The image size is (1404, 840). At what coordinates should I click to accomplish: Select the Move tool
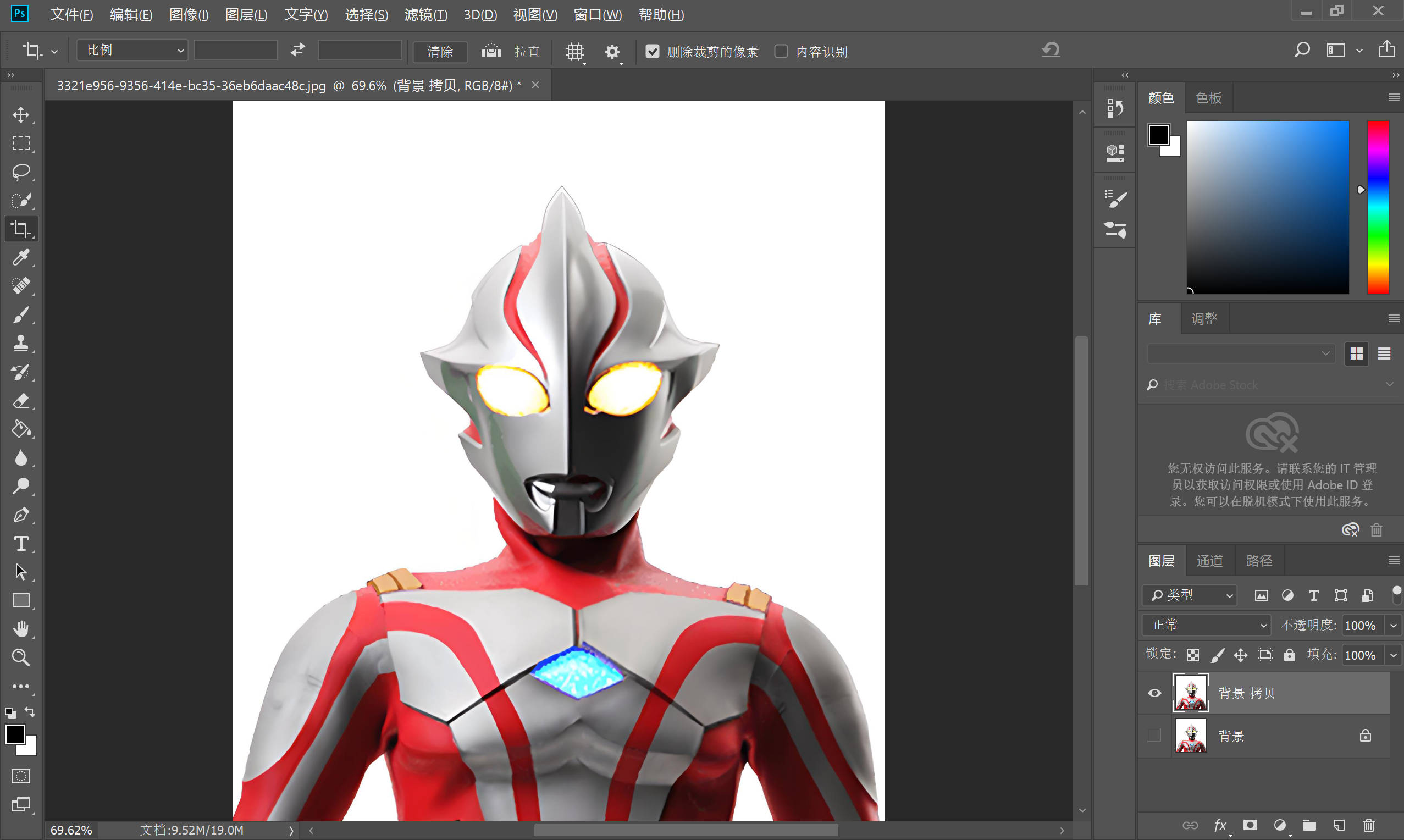pyautogui.click(x=21, y=115)
